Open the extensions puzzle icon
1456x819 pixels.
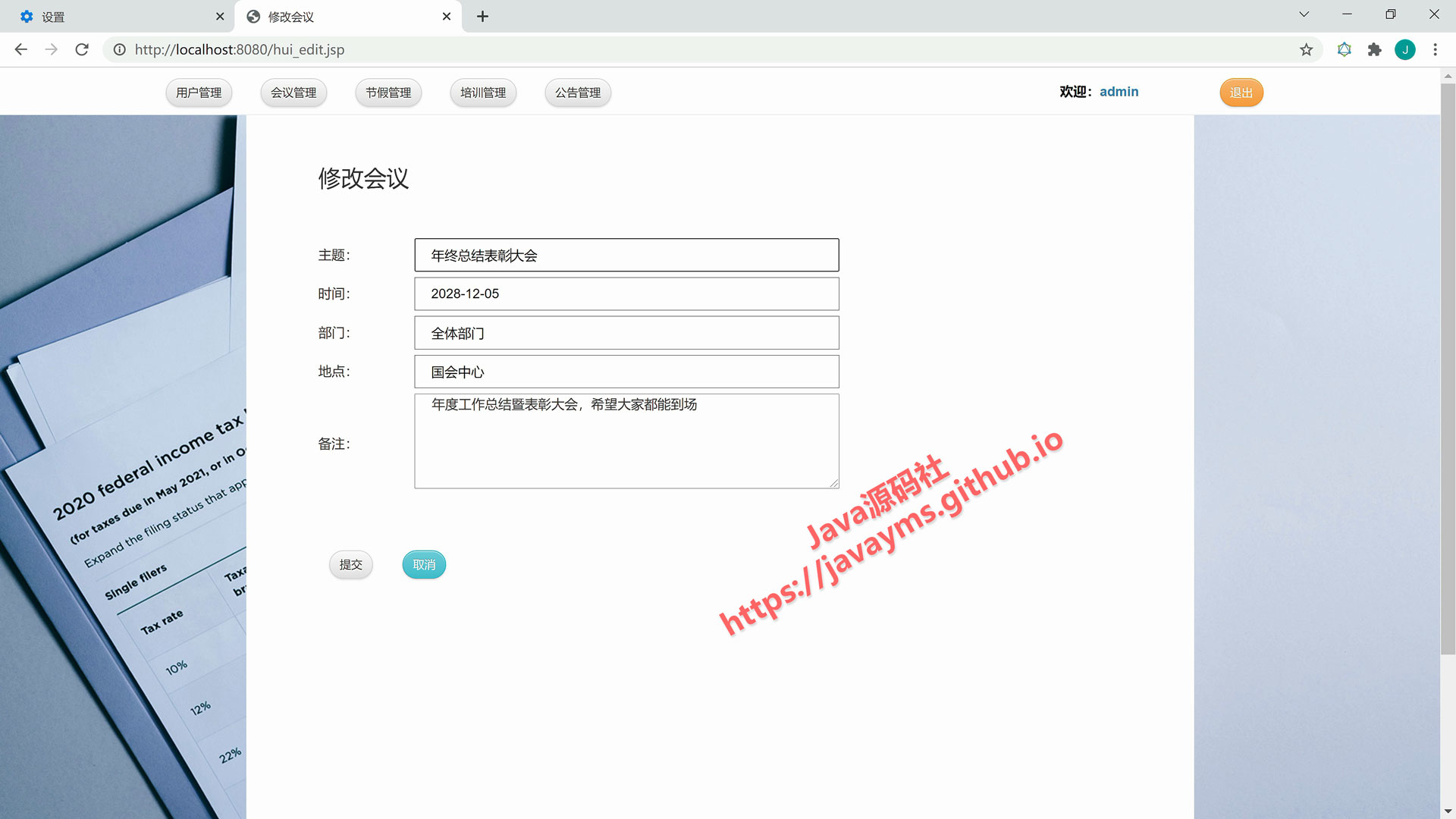[1374, 49]
